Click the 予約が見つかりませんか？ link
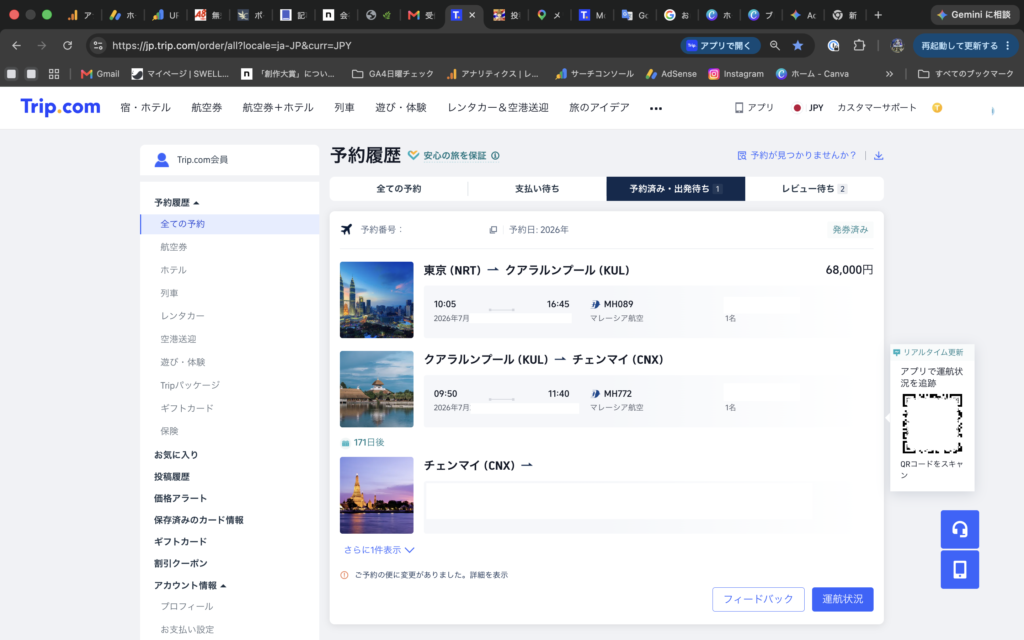The height and width of the screenshot is (640, 1024). (x=797, y=155)
